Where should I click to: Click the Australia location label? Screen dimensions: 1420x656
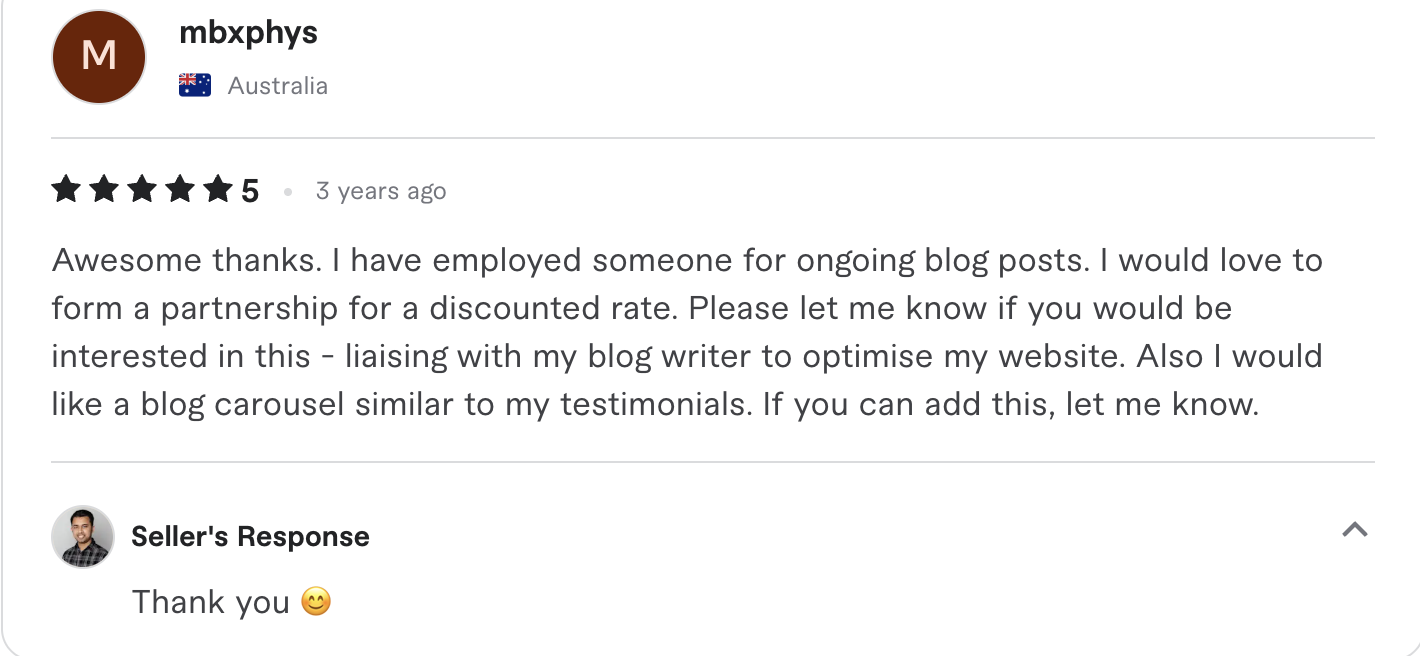(278, 85)
